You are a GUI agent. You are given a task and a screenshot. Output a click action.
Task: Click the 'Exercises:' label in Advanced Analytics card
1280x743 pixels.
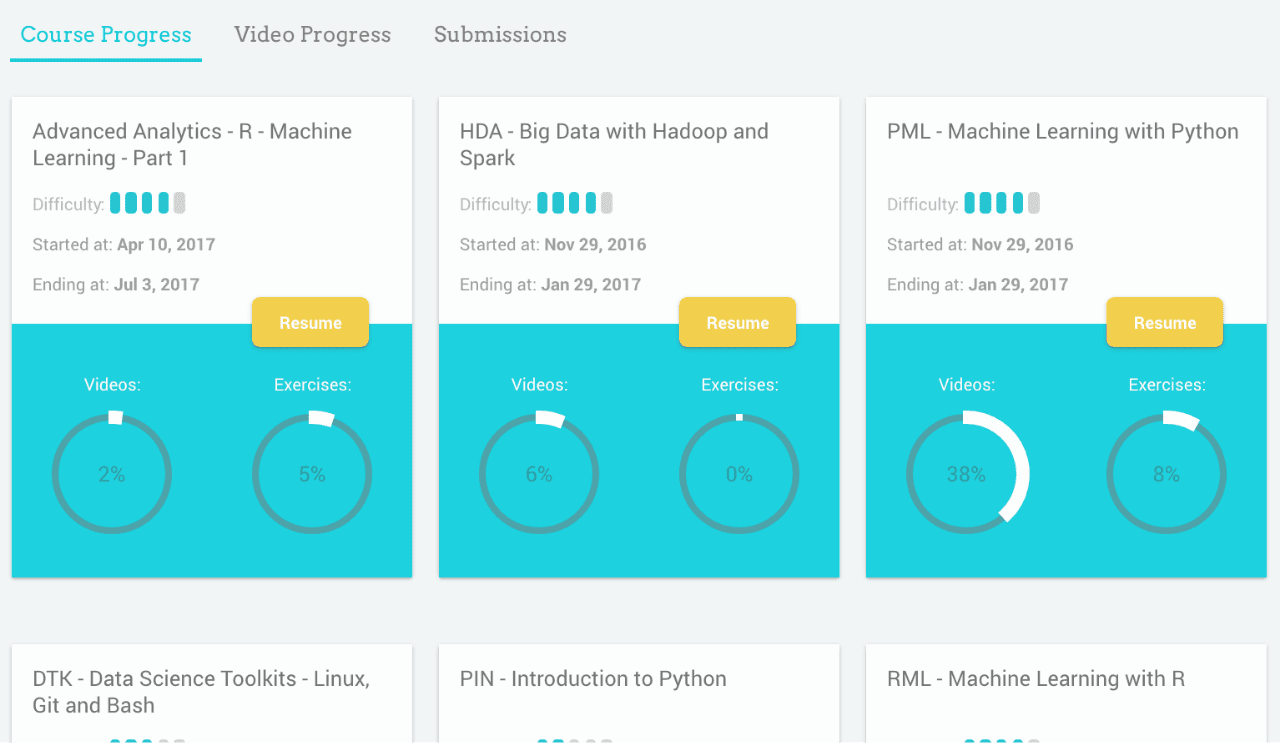(x=312, y=385)
